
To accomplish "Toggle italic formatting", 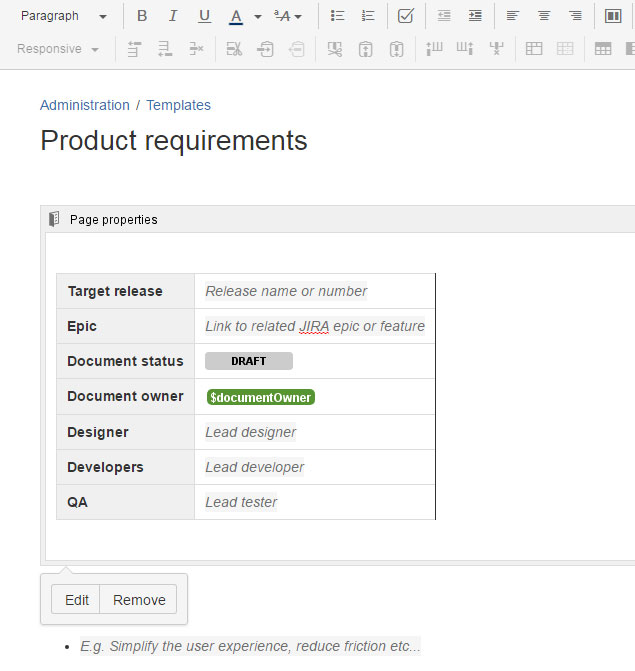I will click(173, 16).
